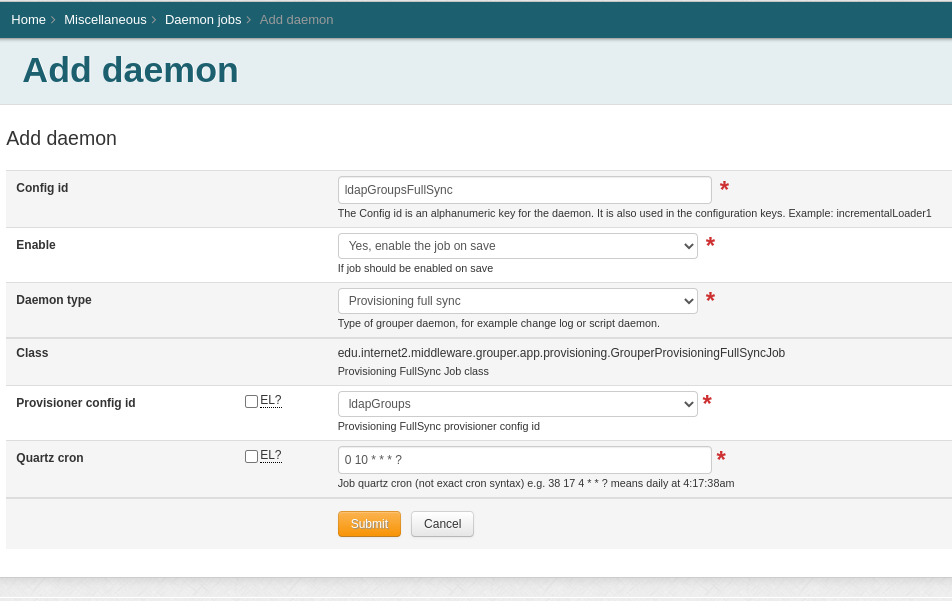Click the required asterisk next to Quartz cron
The width and height of the screenshot is (952, 601).
[721, 459]
